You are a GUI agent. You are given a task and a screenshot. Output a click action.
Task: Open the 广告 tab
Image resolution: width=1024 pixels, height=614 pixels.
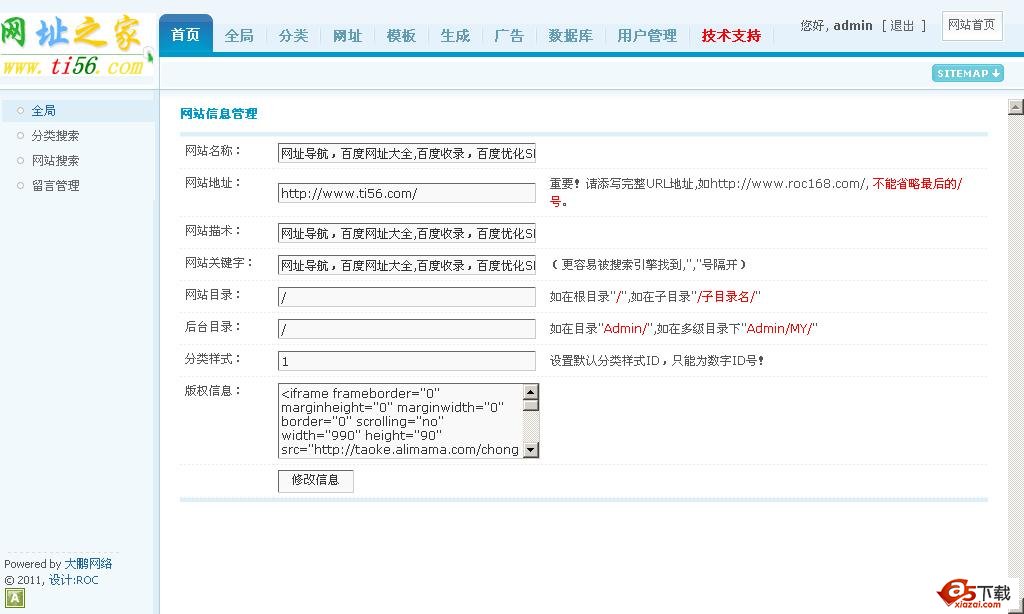click(x=509, y=35)
